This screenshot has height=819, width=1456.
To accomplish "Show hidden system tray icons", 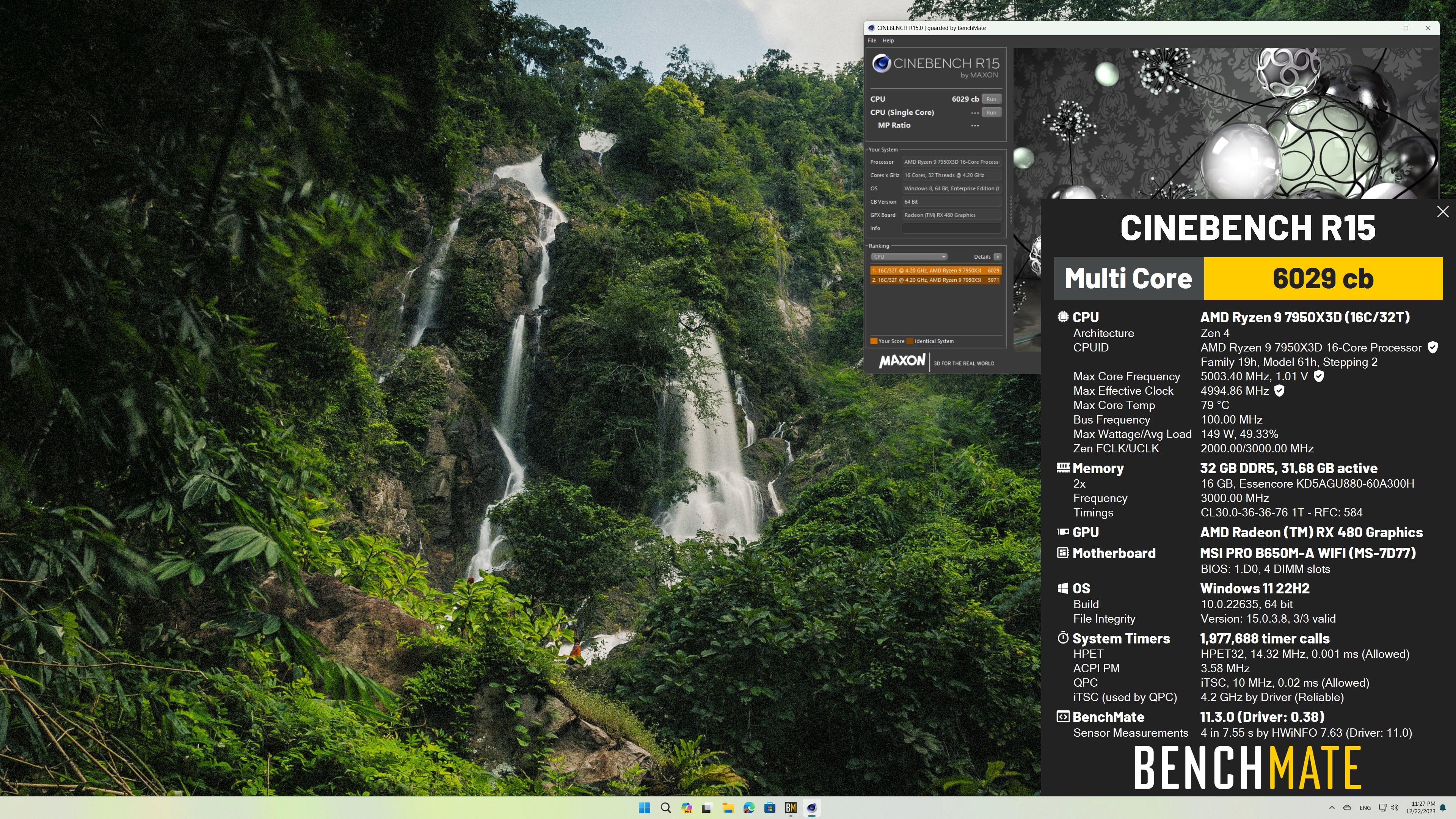I will [x=1332, y=808].
